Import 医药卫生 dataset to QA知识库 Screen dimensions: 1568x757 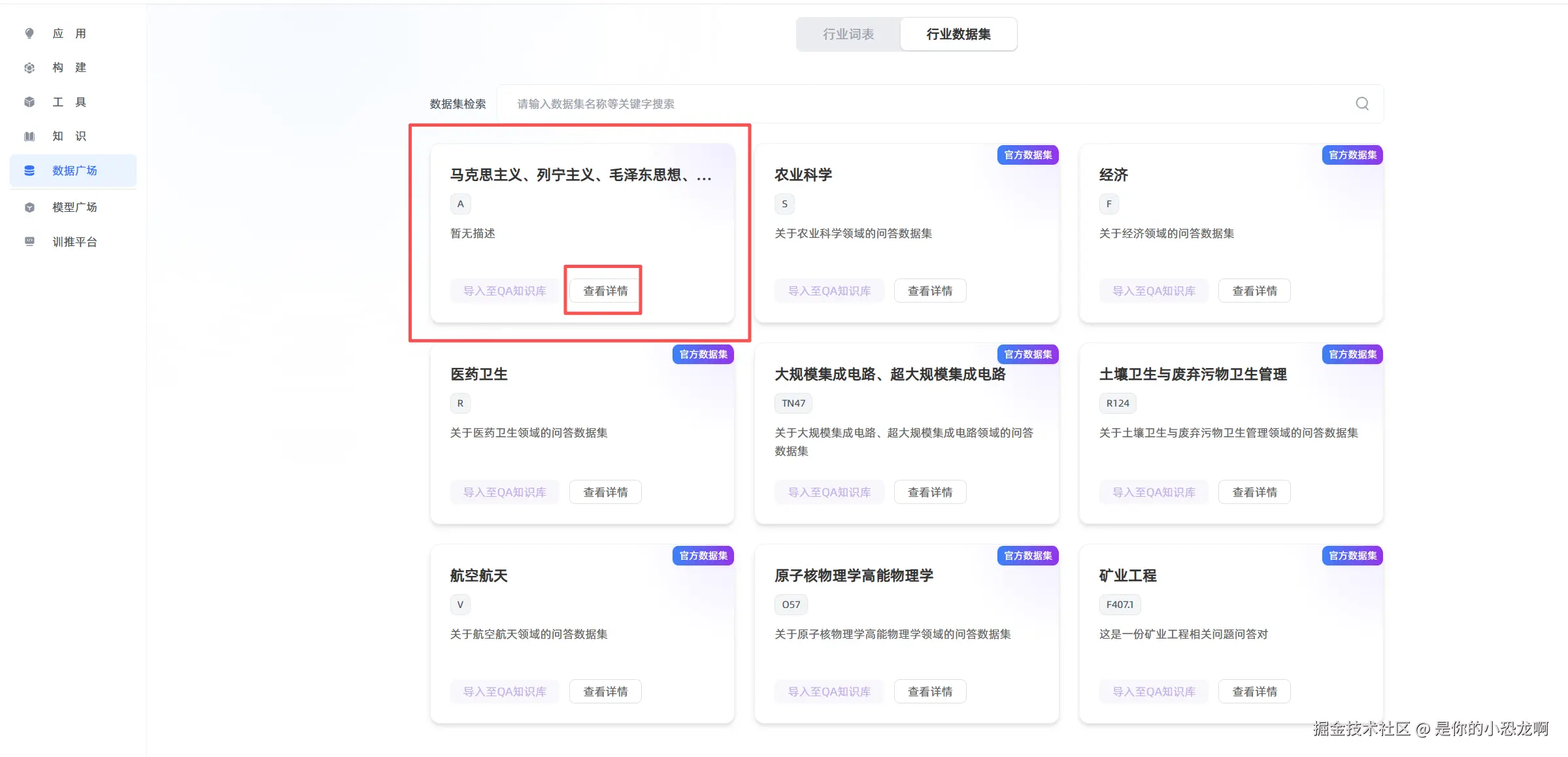point(505,492)
